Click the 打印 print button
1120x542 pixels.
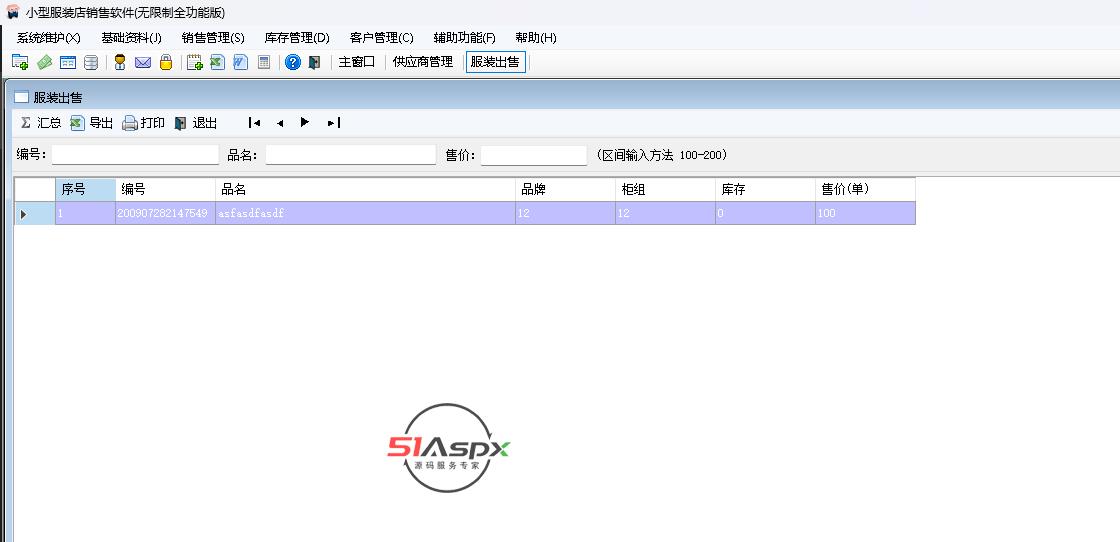144,123
